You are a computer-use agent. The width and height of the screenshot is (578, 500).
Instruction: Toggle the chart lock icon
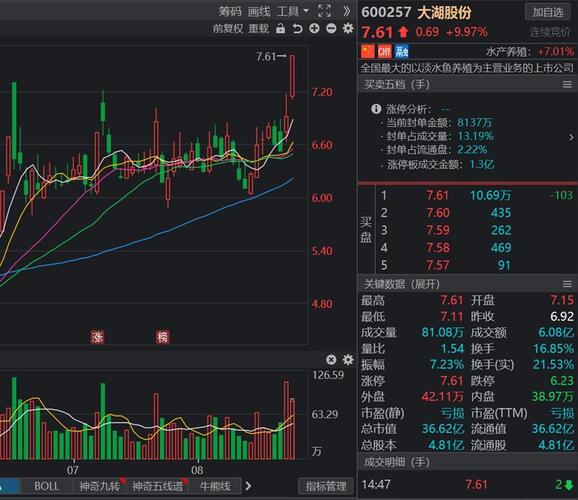[x=281, y=28]
